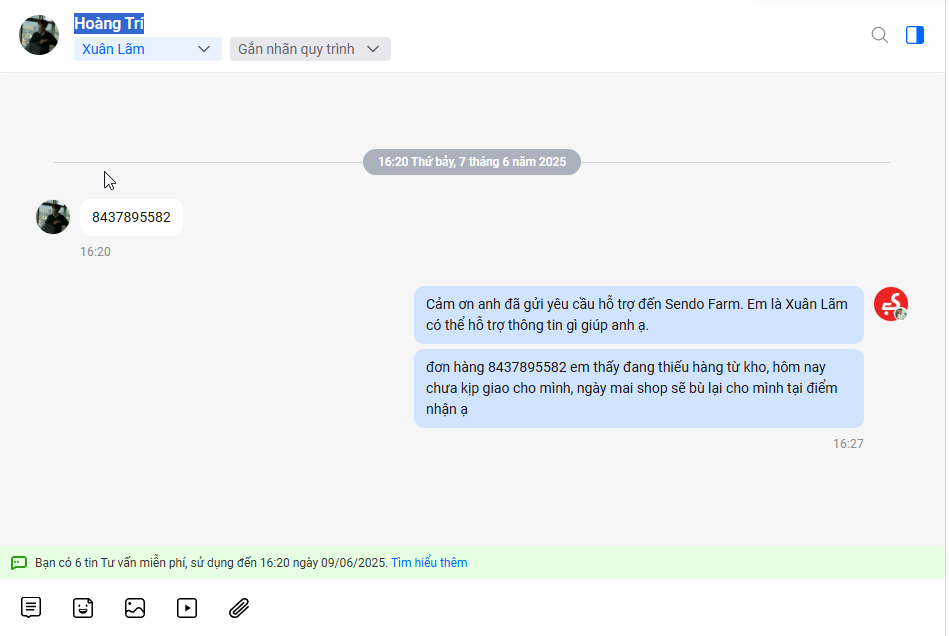Click the 16:27 timestamp under reply
Screen dimensions: 949x636
848,444
